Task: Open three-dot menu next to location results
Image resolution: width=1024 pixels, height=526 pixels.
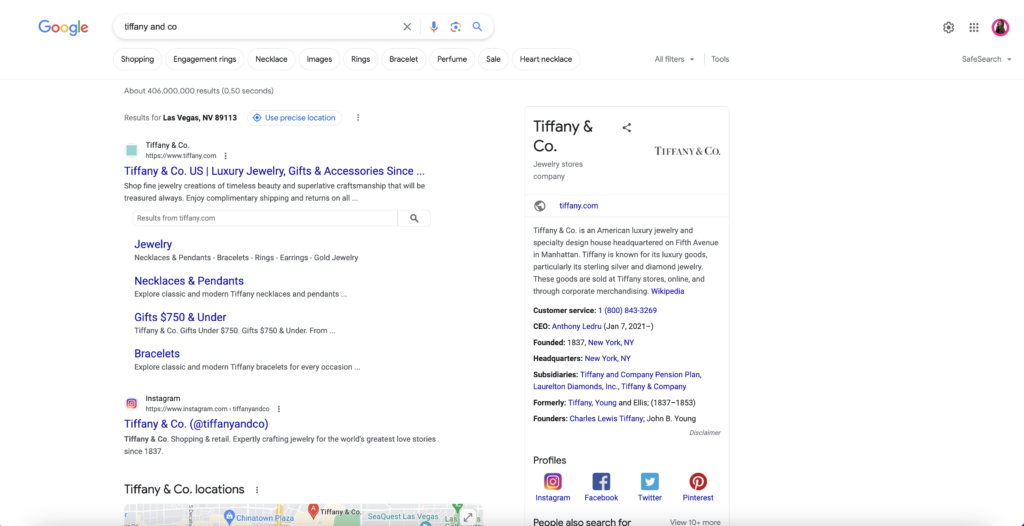Action: 358,118
